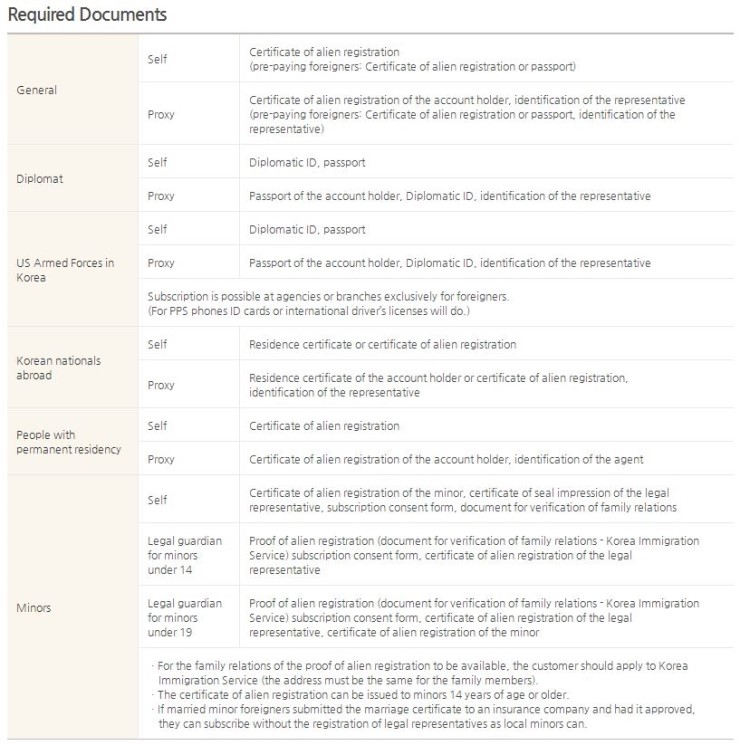Select People with permanent residency cell
This screenshot has height=745, width=740.
(x=73, y=441)
